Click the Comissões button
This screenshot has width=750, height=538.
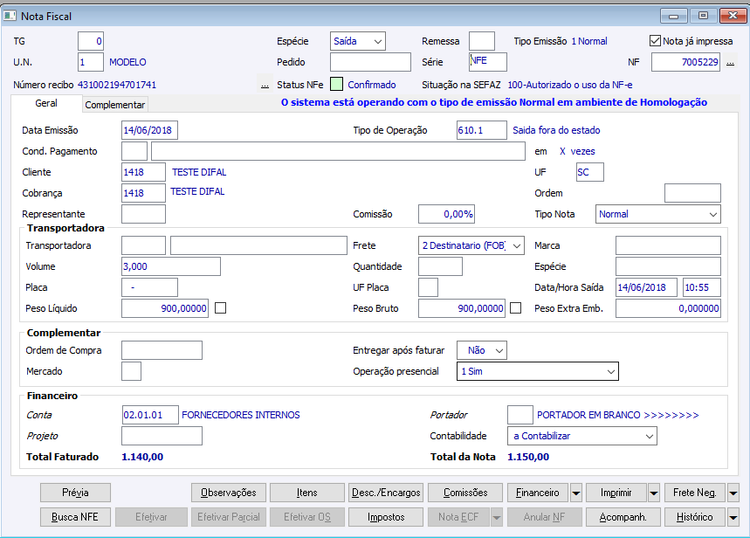click(x=465, y=493)
